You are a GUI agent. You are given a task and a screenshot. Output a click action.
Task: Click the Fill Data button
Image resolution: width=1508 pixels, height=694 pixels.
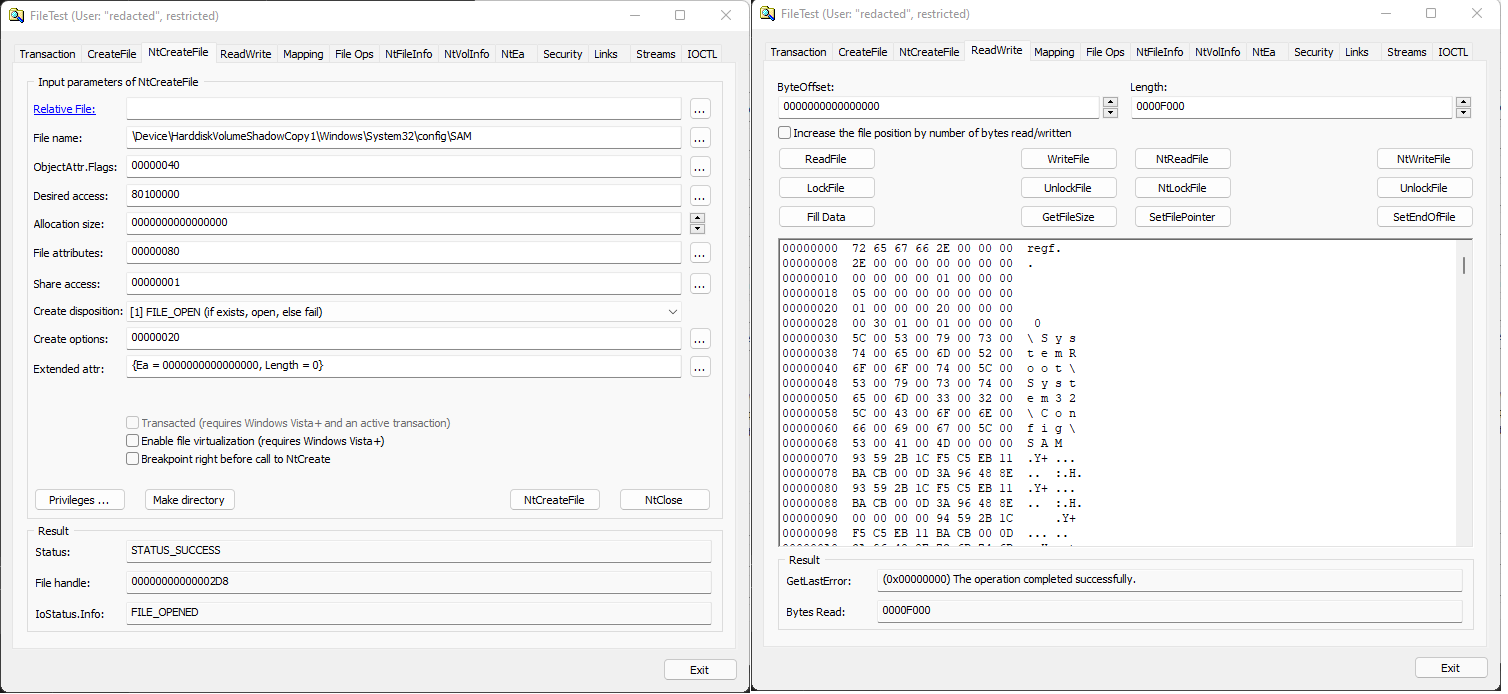coord(827,217)
